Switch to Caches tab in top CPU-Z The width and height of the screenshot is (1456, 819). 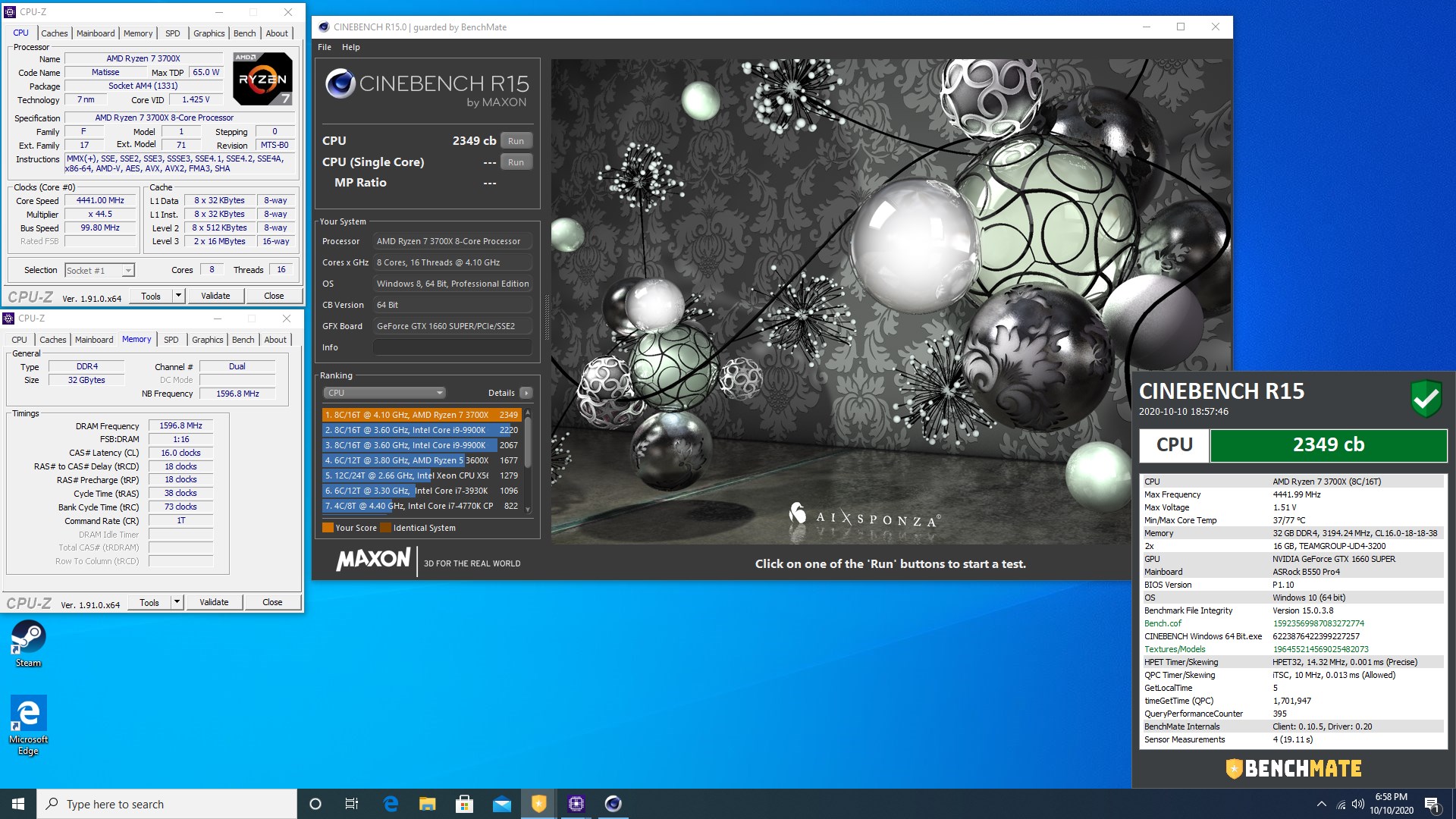(x=54, y=33)
